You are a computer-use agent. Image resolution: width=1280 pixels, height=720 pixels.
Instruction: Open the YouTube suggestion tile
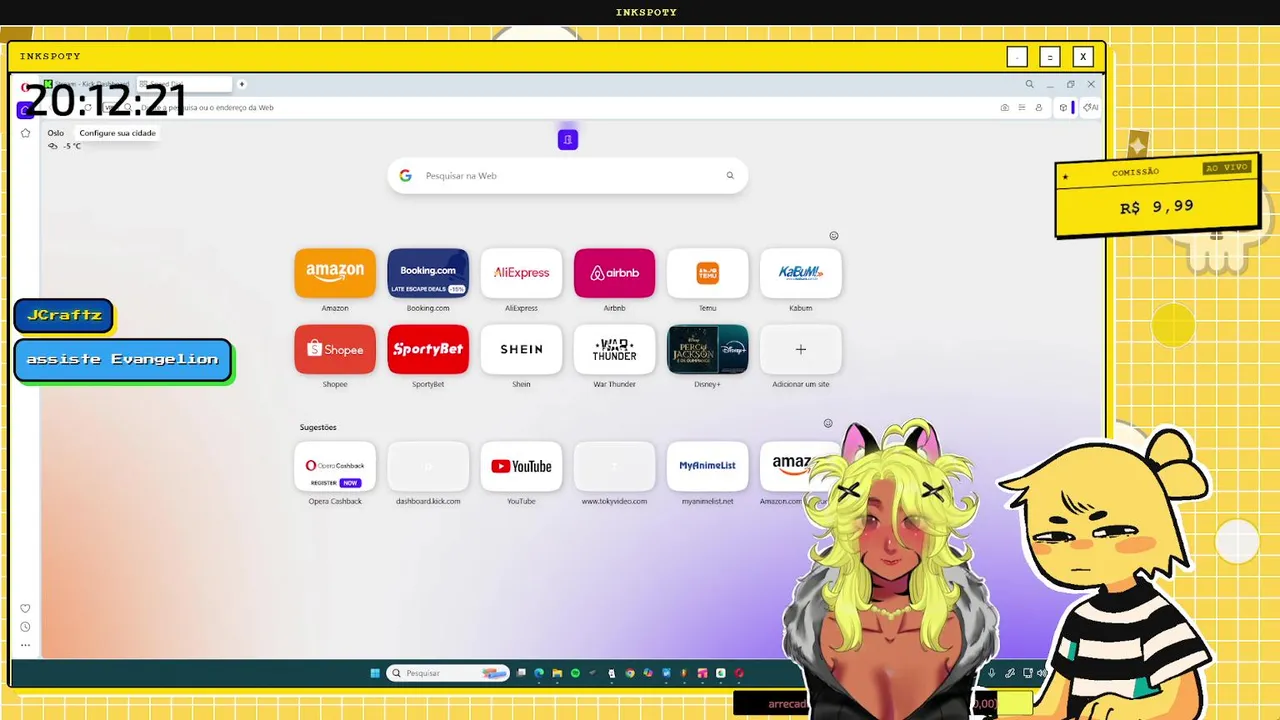pyautogui.click(x=521, y=466)
